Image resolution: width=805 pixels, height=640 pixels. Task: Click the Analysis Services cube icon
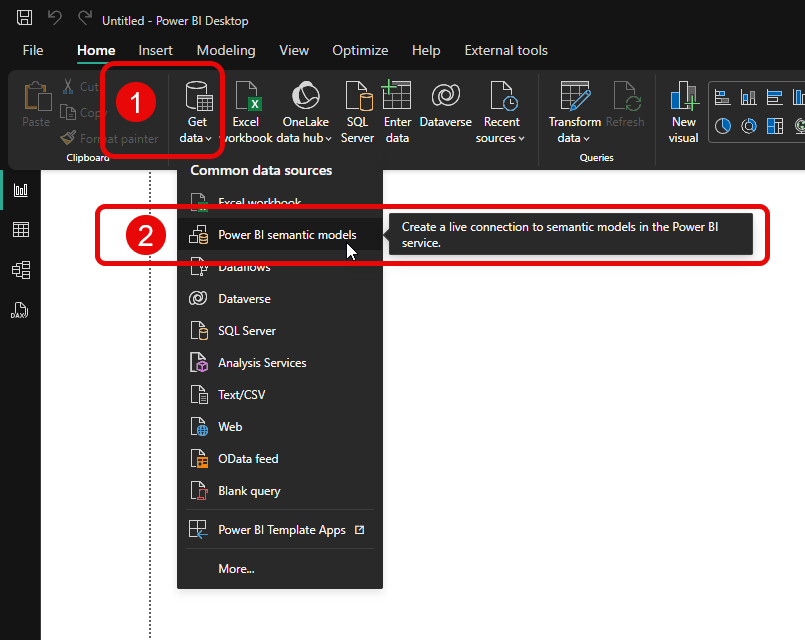point(199,362)
